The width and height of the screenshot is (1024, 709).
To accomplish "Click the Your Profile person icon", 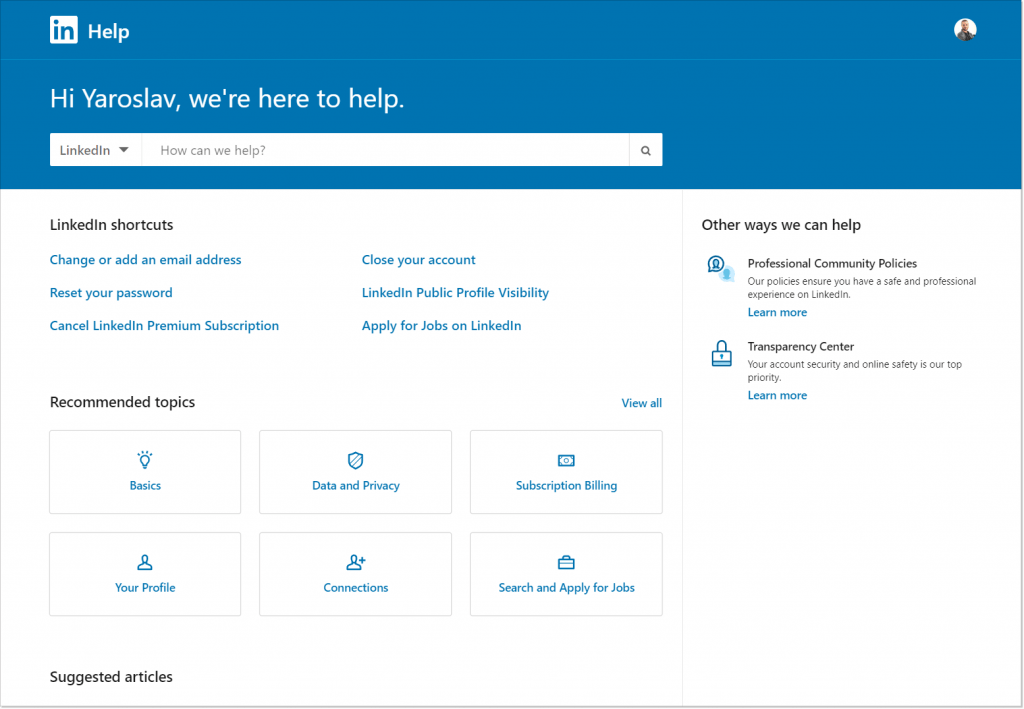I will (x=145, y=562).
